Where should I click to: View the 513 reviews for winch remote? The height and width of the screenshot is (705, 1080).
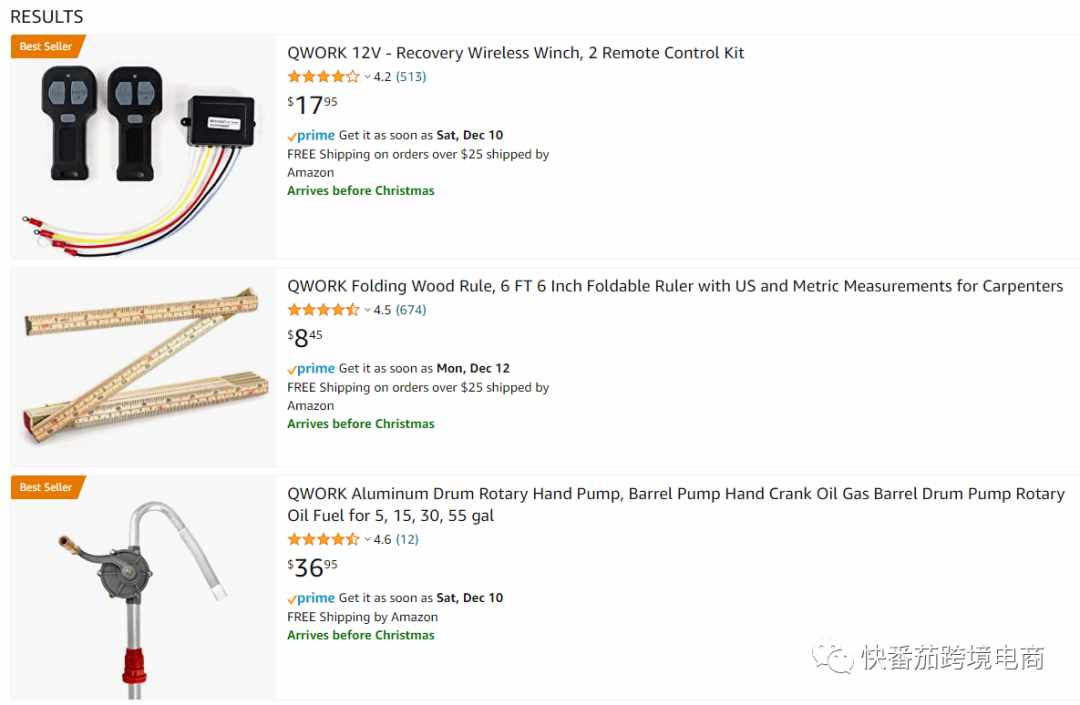pyautogui.click(x=411, y=76)
